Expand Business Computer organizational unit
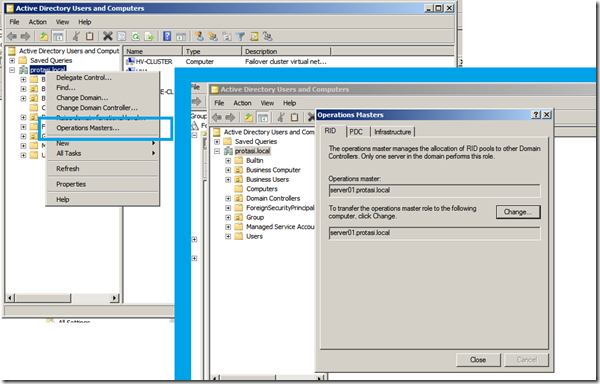600x384 pixels. point(228,170)
